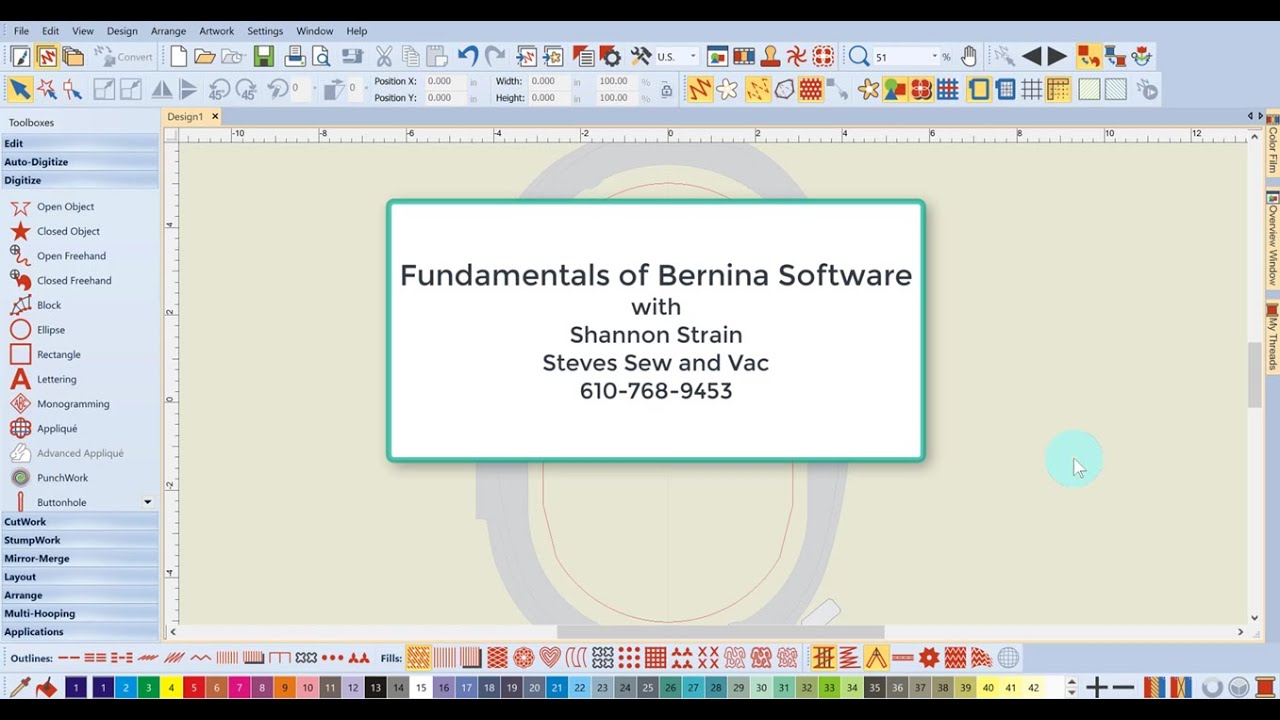Viewport: 1280px width, 720px height.
Task: Select white thread color 15
Action: 421,688
